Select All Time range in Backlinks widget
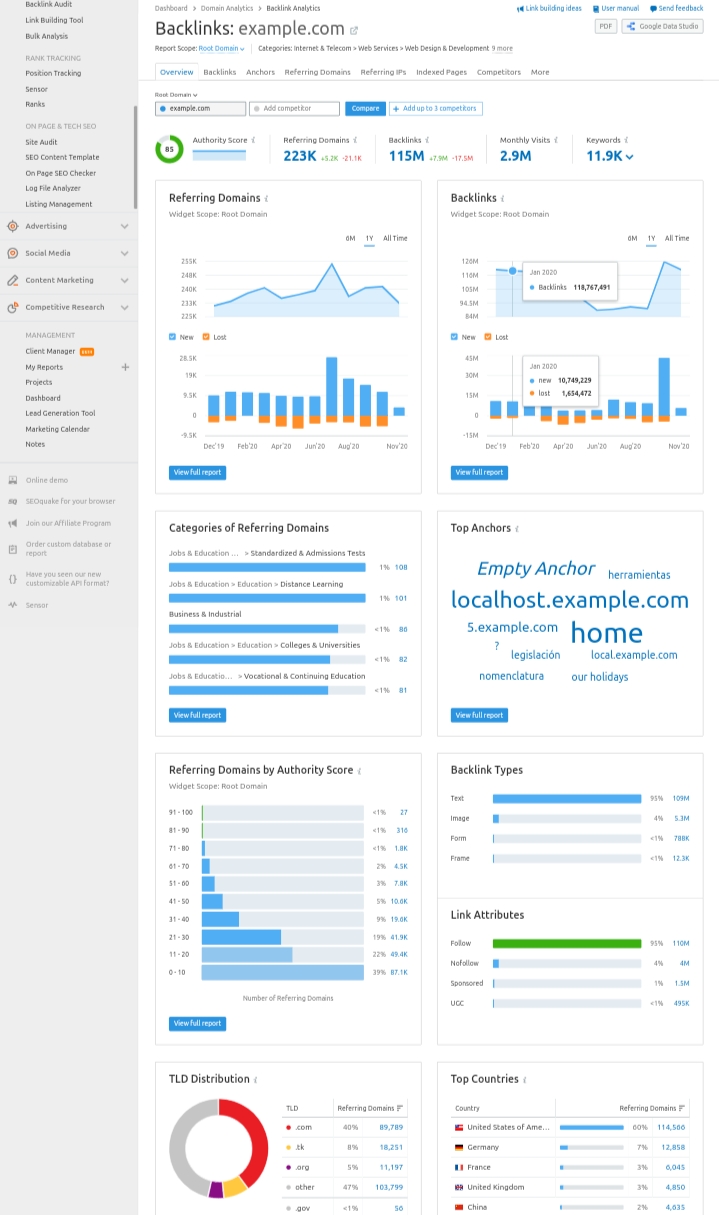Screen dimensions: 719x1215 pos(677,238)
